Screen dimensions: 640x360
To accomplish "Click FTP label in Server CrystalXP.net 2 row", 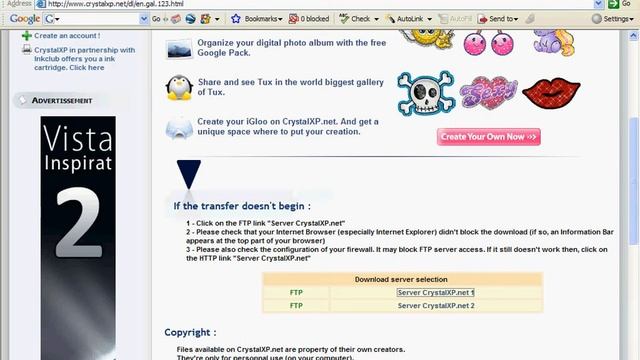I will (x=296, y=306).
